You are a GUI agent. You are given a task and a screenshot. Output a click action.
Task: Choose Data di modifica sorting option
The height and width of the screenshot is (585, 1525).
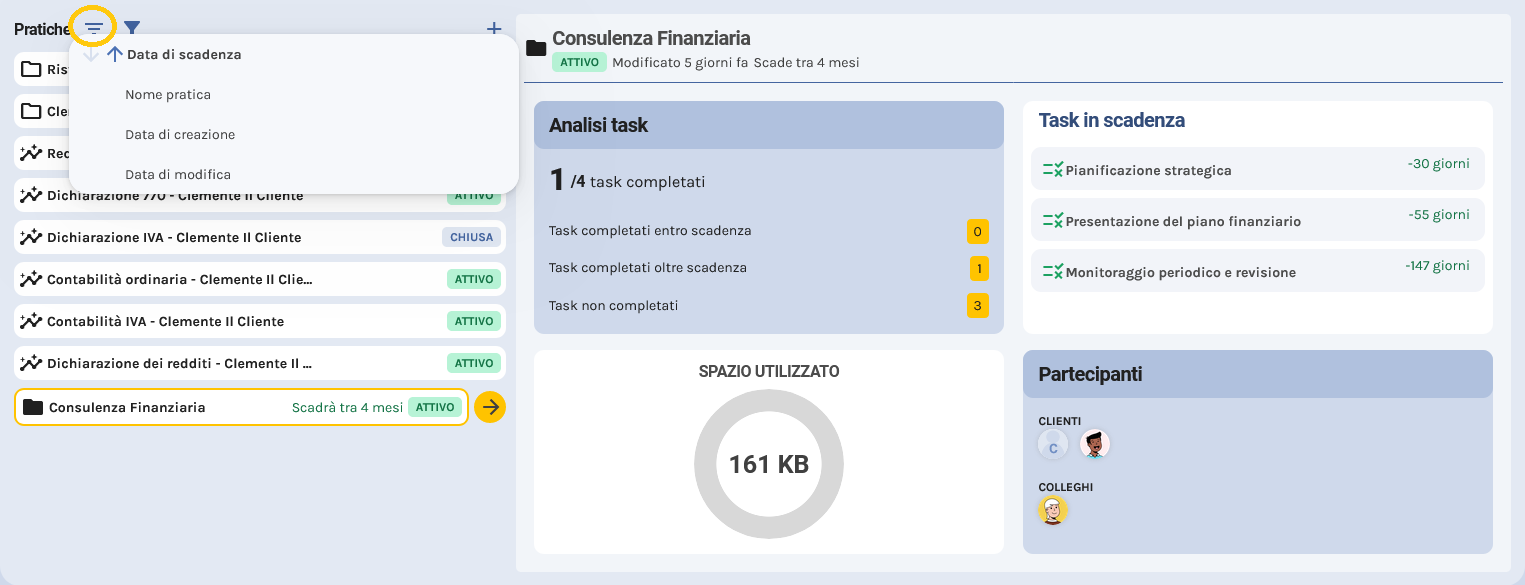click(178, 175)
